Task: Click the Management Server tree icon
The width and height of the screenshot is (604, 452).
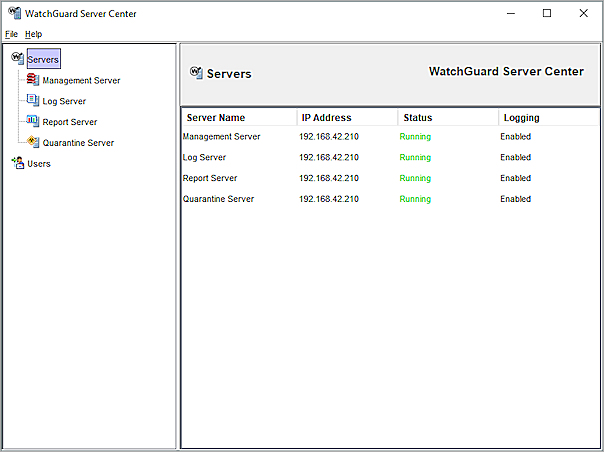Action: [x=33, y=80]
